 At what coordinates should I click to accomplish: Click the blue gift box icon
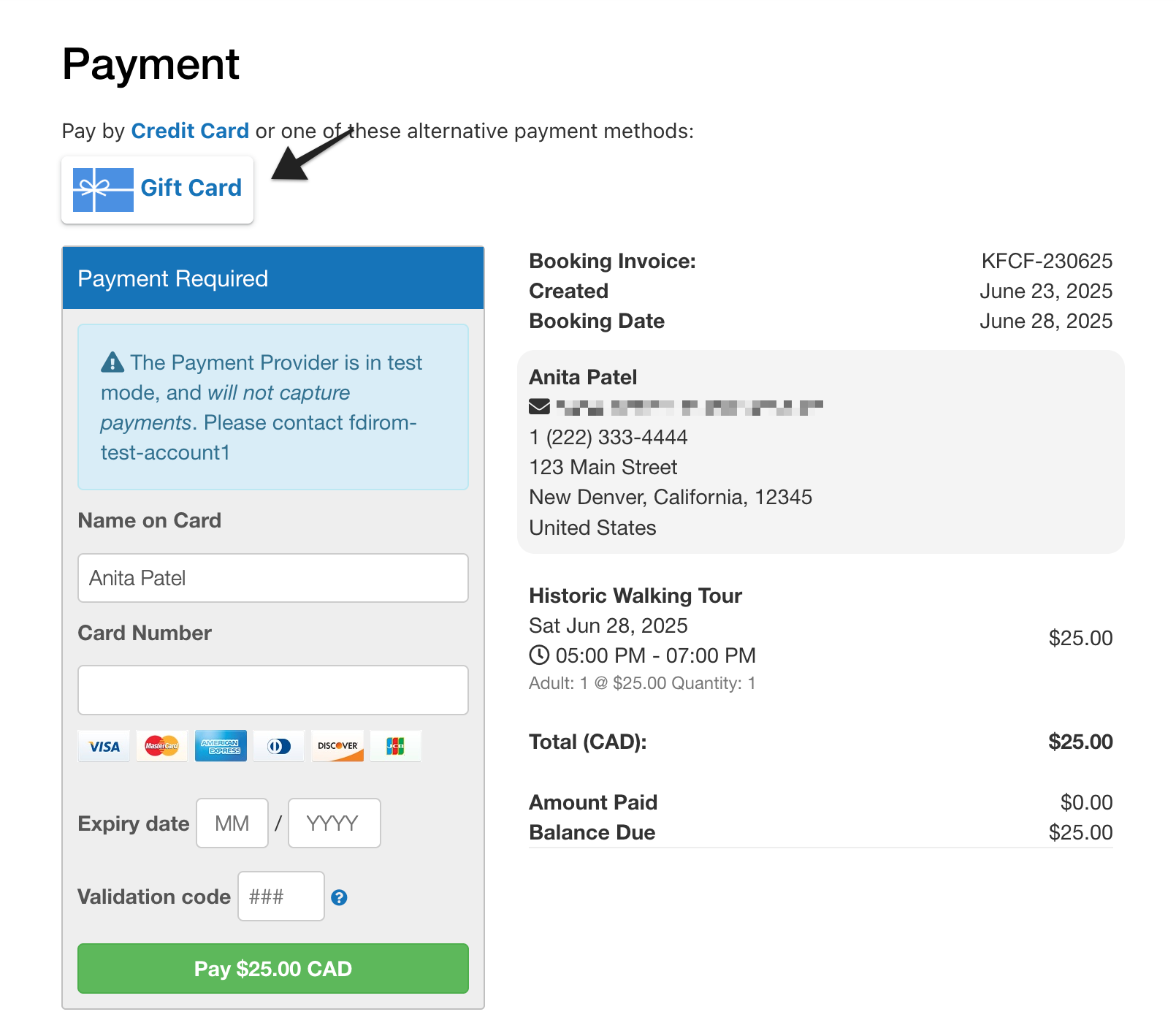(x=103, y=190)
